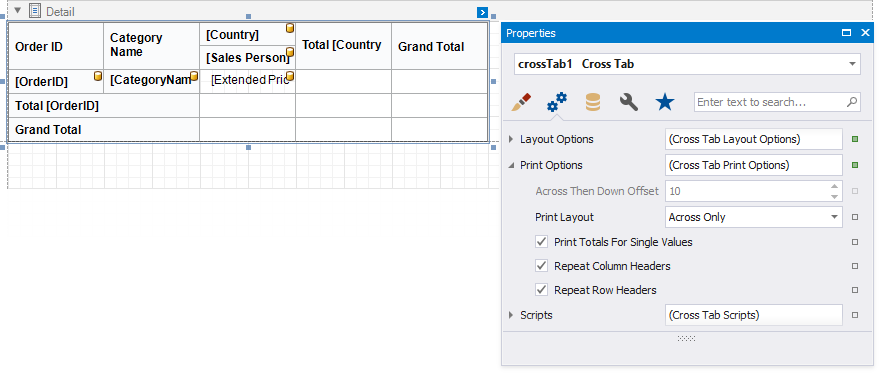Screen dimensions: 880x374
Task: Toggle Print Totals For Single Values checkbox
Action: tap(542, 242)
